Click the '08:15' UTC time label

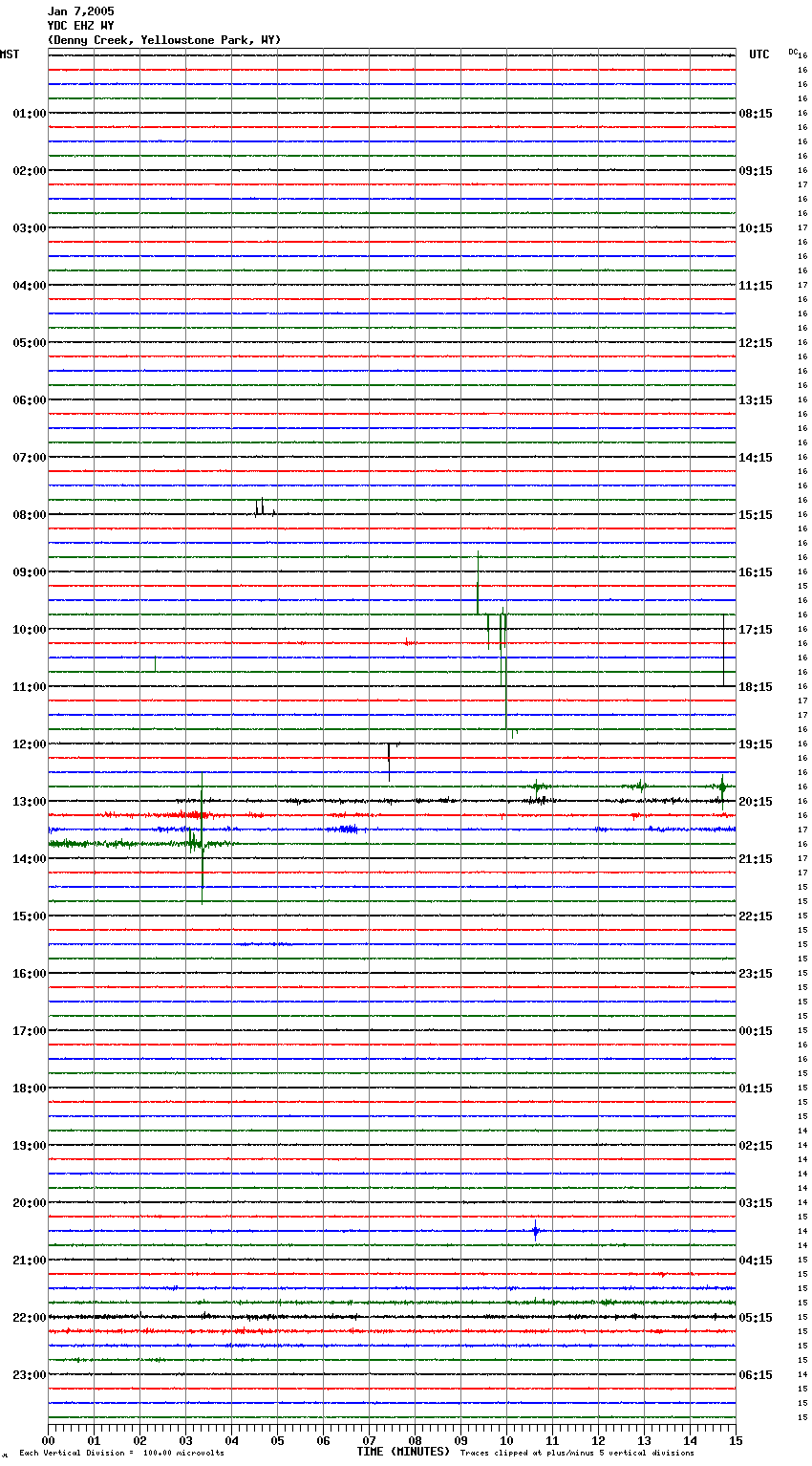click(x=756, y=114)
